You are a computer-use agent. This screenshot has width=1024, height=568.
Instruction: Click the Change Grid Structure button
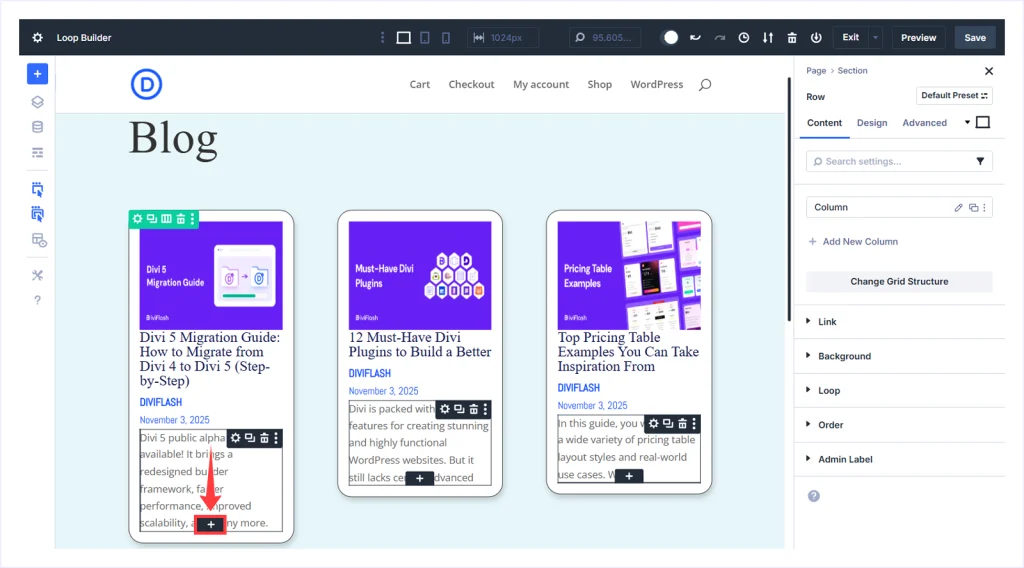click(899, 282)
